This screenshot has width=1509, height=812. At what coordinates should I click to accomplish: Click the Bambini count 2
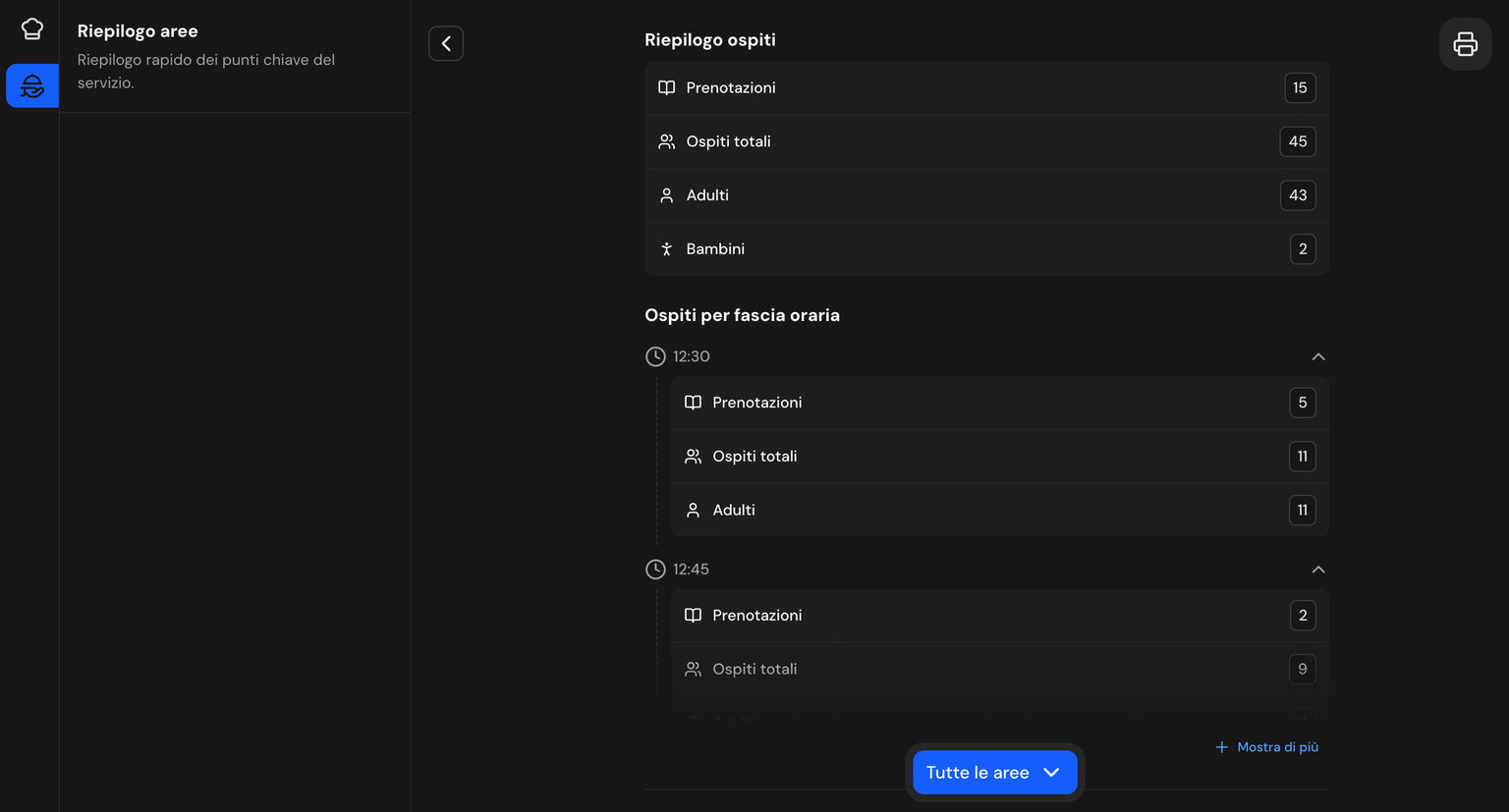click(x=1303, y=249)
